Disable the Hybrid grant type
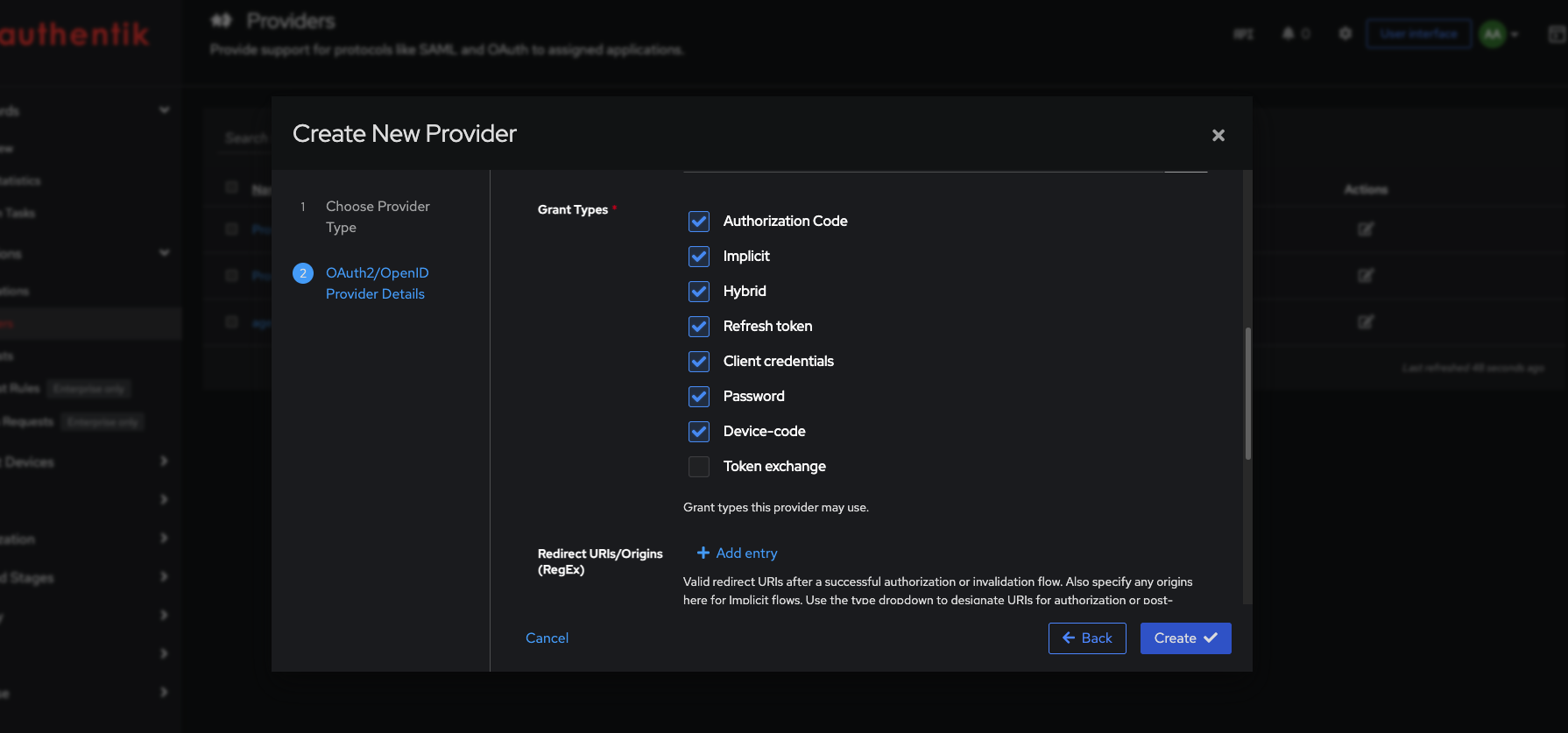This screenshot has height=733, width=1568. tap(699, 292)
